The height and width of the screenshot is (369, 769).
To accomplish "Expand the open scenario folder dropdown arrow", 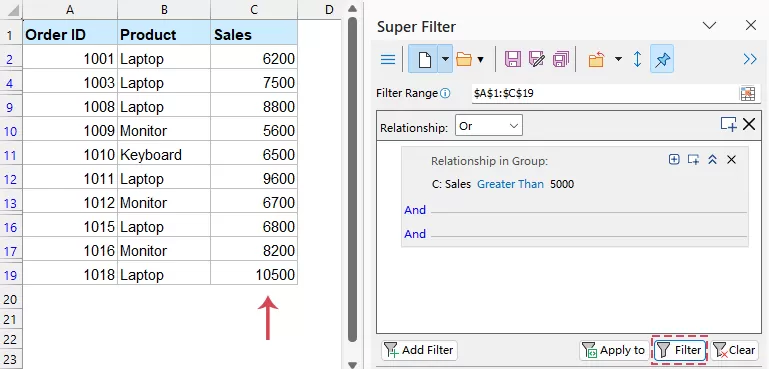I will [x=481, y=60].
